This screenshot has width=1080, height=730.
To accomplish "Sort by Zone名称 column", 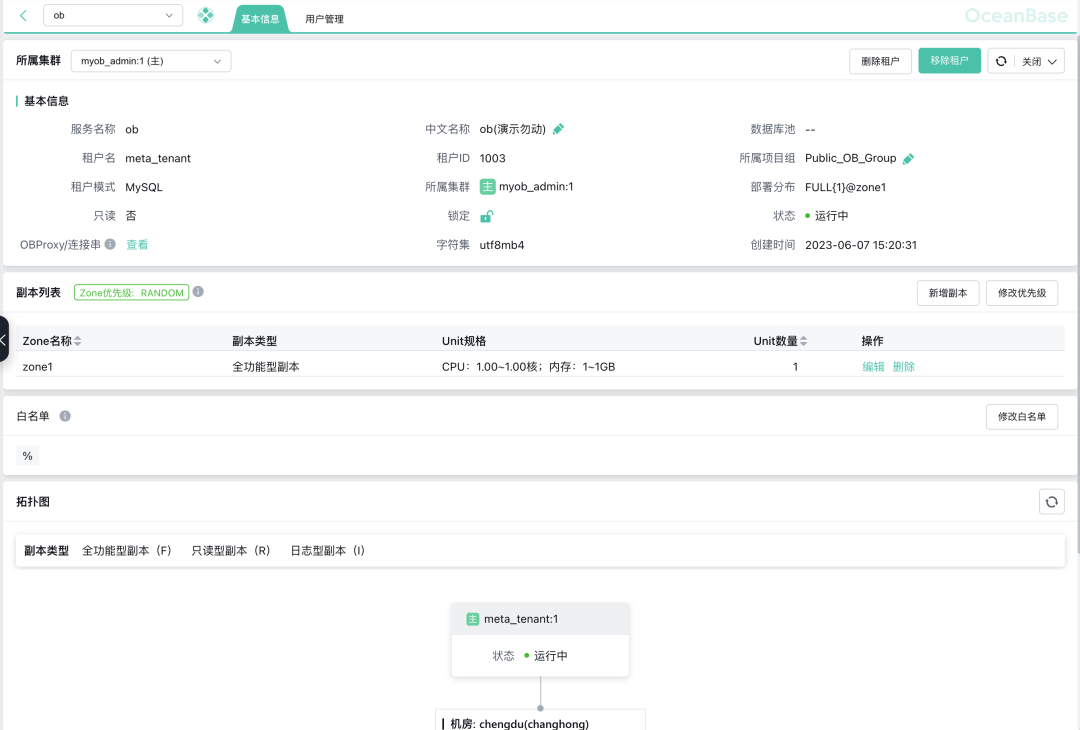I will pos(78,341).
